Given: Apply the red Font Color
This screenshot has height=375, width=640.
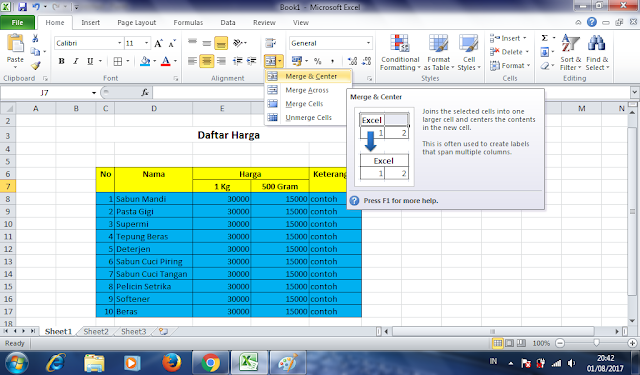Looking at the screenshot, I should point(165,61).
